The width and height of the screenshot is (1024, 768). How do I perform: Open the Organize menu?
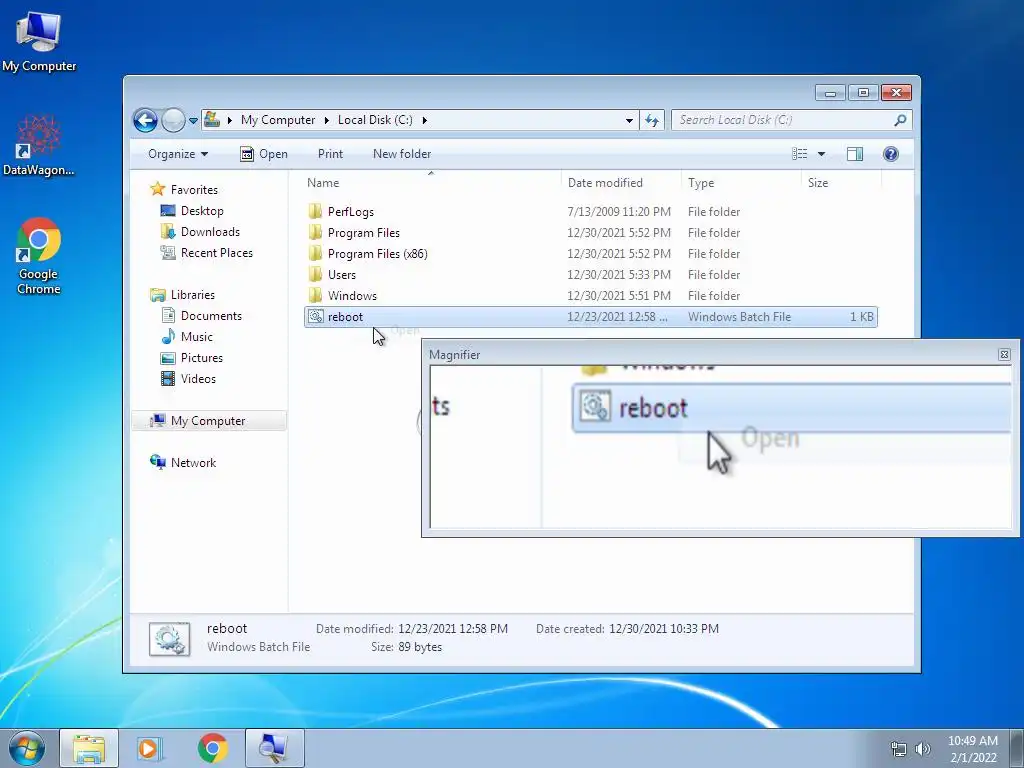pos(178,154)
